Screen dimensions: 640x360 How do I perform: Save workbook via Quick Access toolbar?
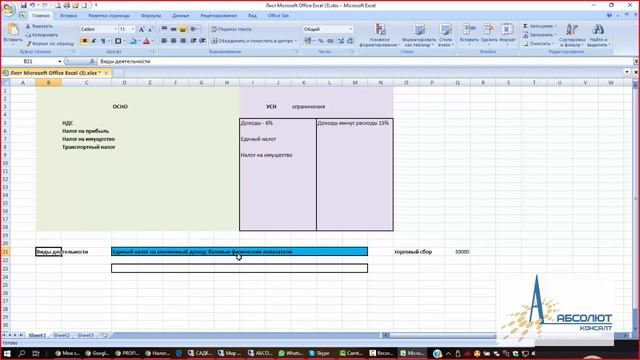tap(23, 5)
